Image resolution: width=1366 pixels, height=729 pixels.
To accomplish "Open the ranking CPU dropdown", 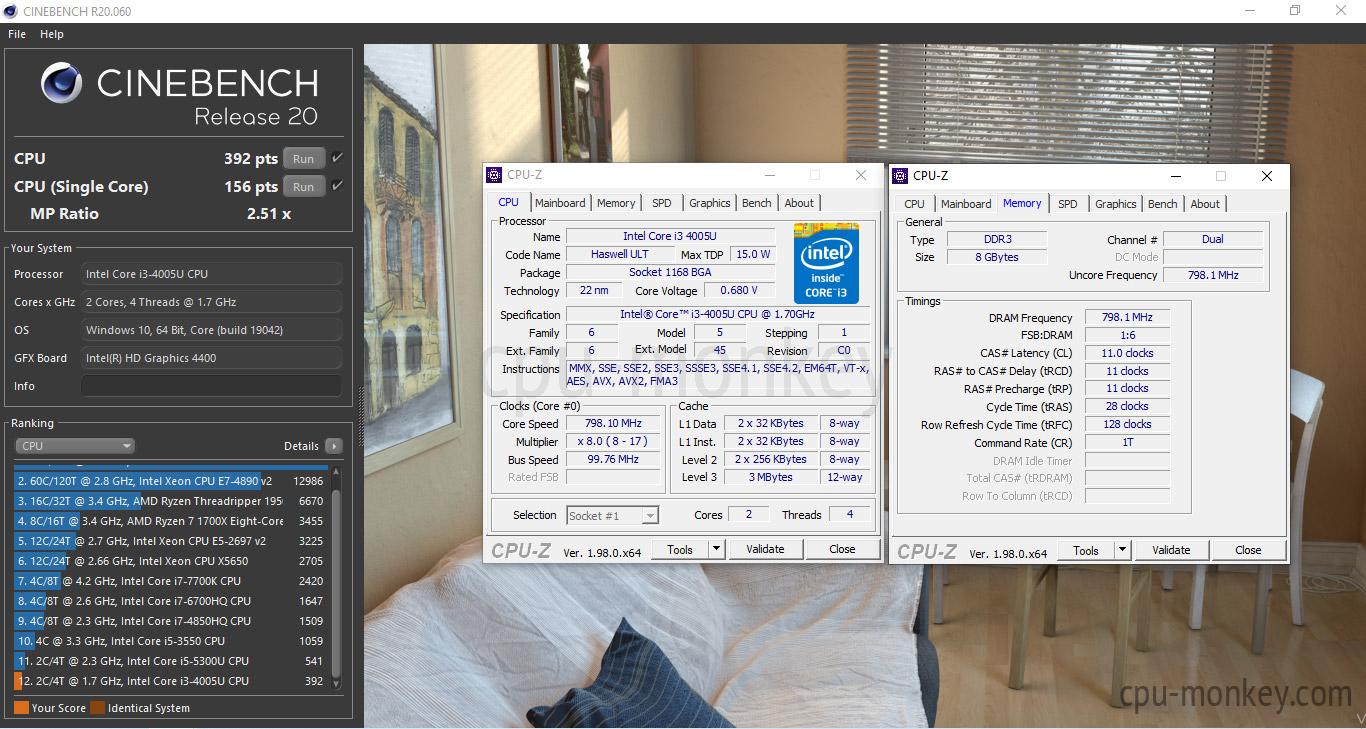I will 75,446.
